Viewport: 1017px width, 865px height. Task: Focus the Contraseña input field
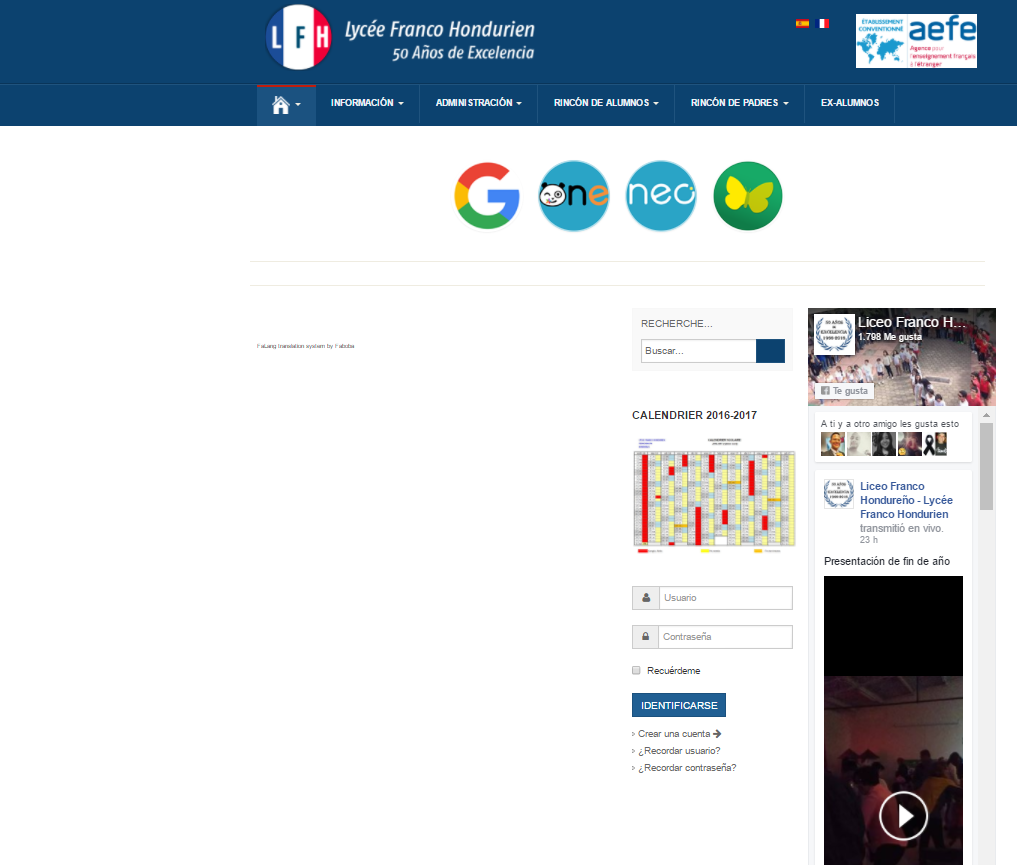click(725, 637)
